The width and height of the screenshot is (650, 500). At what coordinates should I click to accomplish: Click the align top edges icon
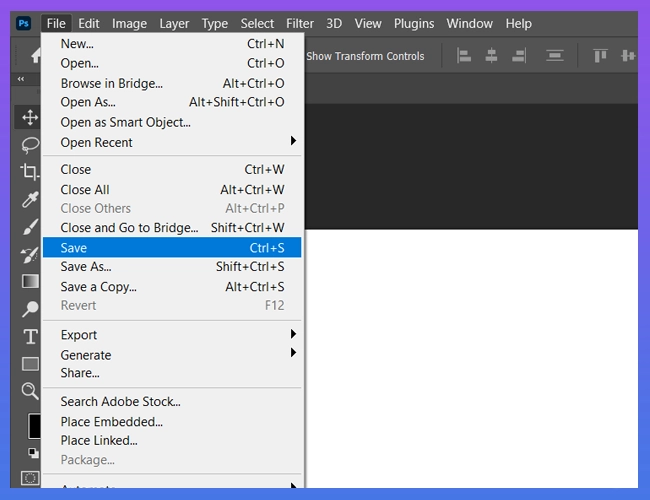601,56
